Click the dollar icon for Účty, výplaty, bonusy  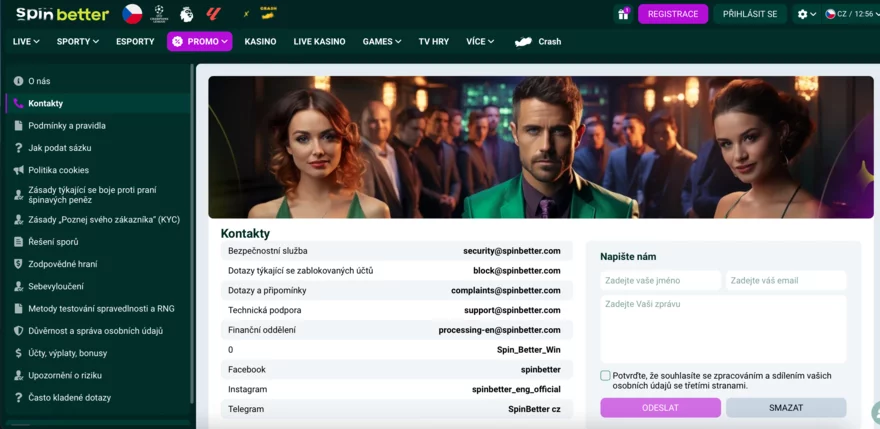(x=18, y=353)
